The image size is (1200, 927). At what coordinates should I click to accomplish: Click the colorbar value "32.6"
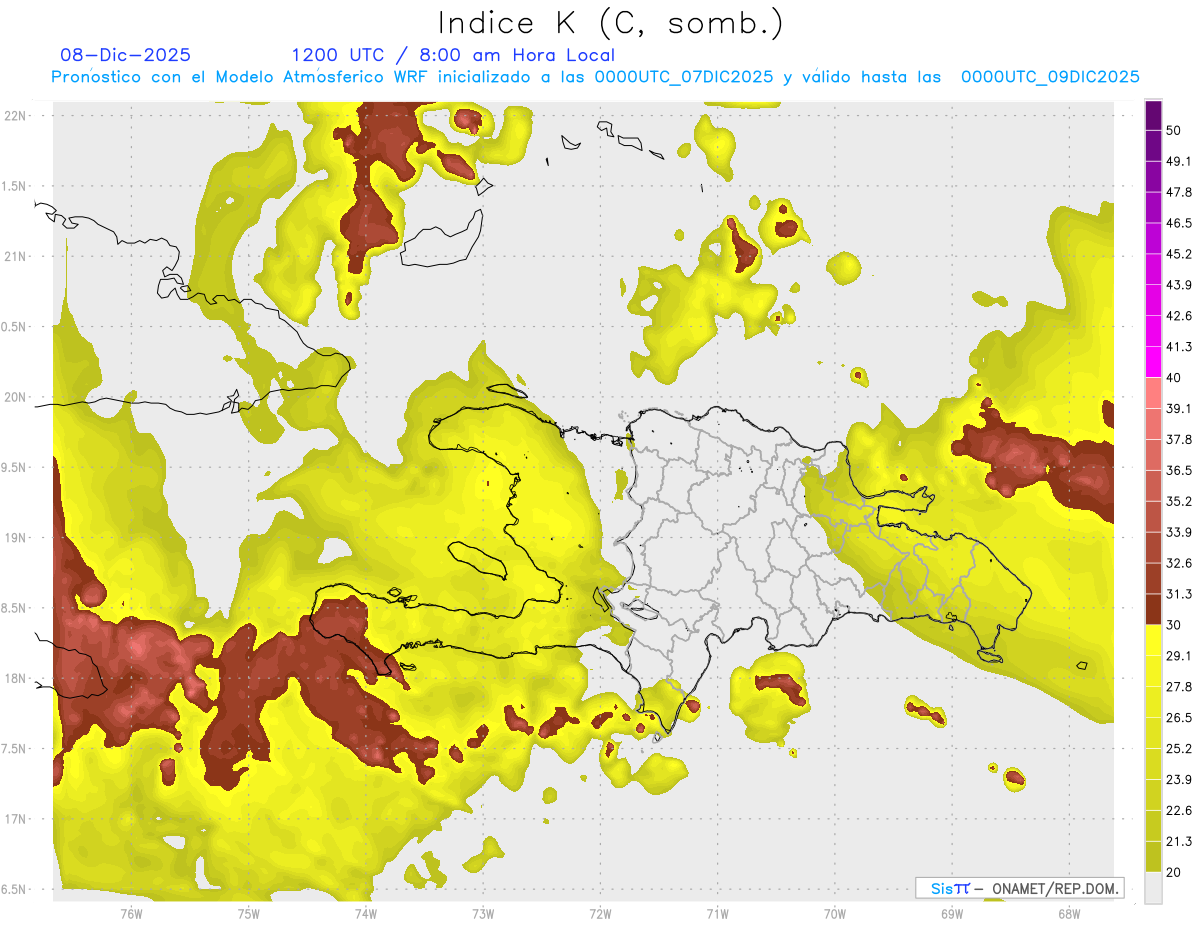1179,563
